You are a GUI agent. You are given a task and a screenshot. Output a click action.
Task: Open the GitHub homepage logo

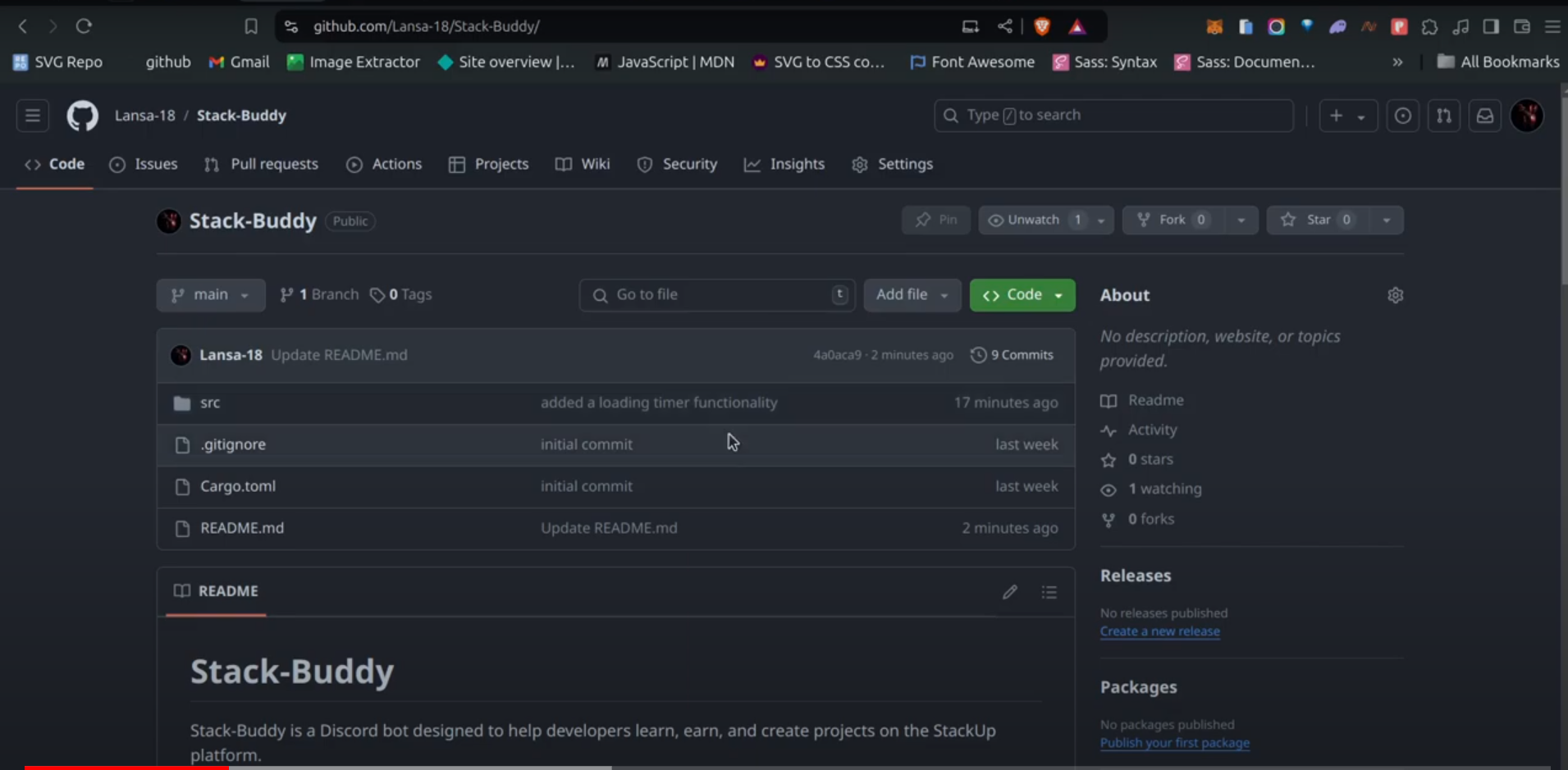pyautogui.click(x=82, y=116)
